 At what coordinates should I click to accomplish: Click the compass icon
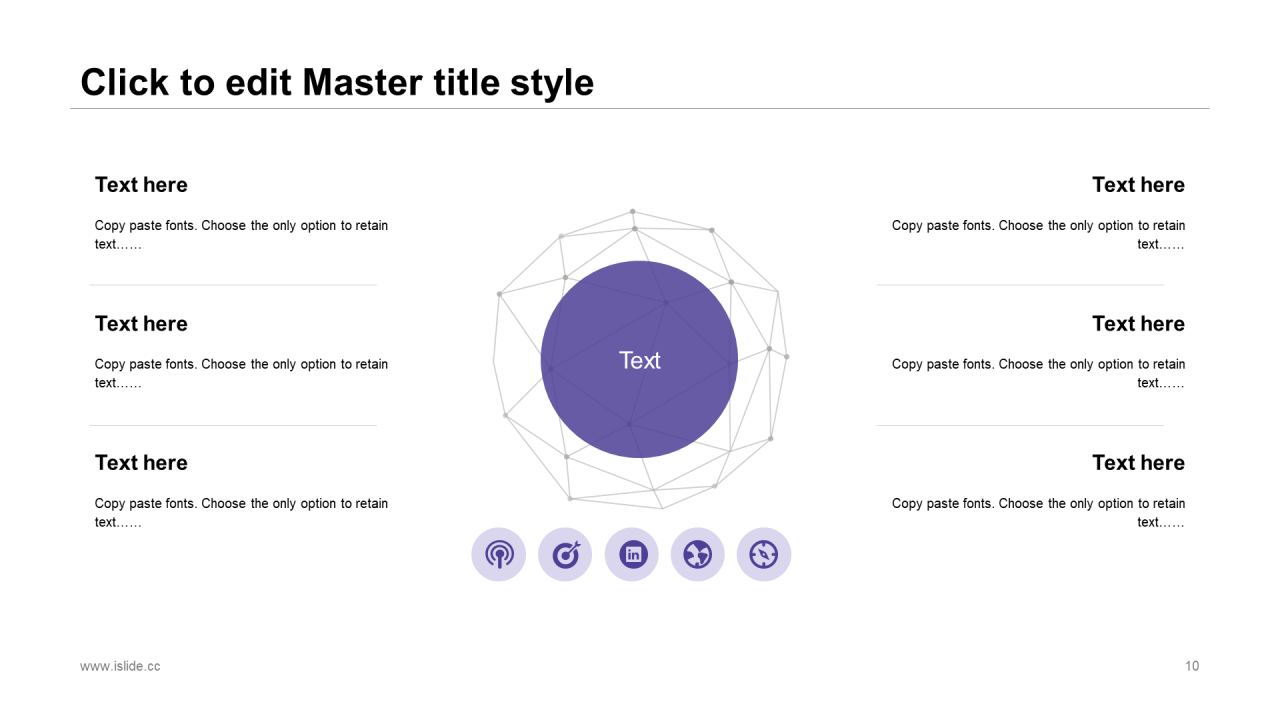pos(764,554)
